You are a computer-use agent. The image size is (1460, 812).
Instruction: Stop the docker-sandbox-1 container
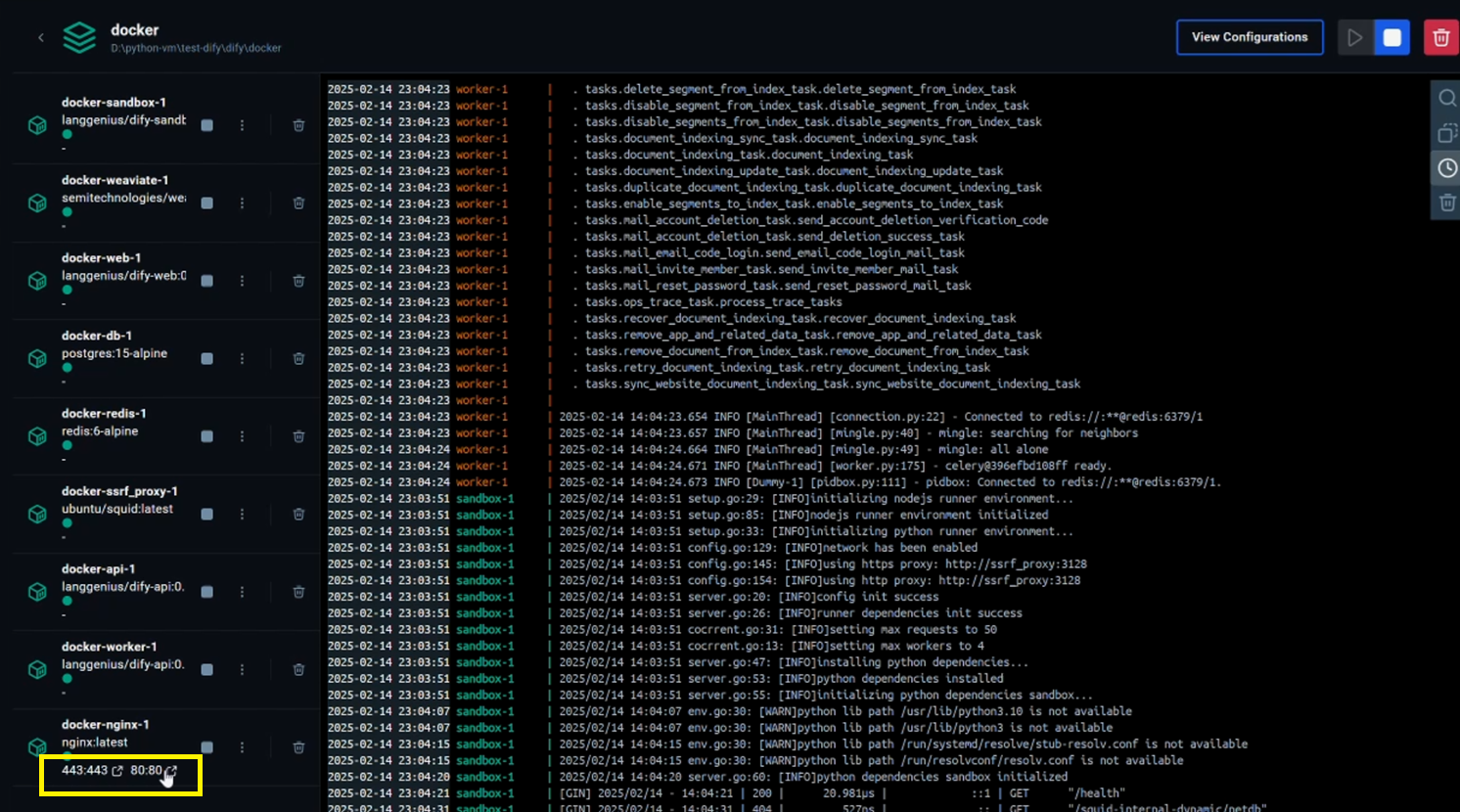click(206, 125)
